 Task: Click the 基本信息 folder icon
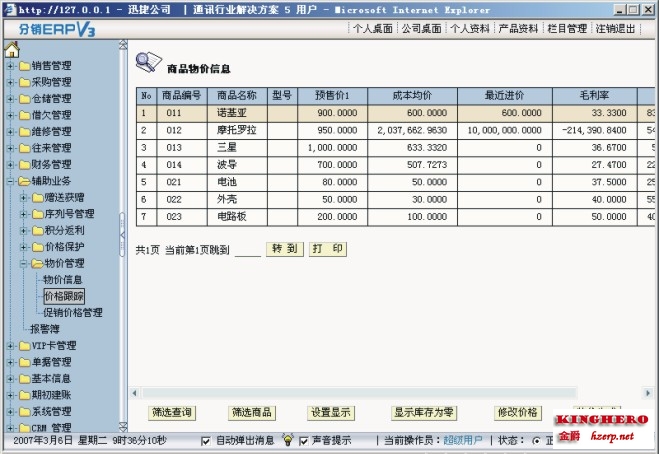[25, 379]
